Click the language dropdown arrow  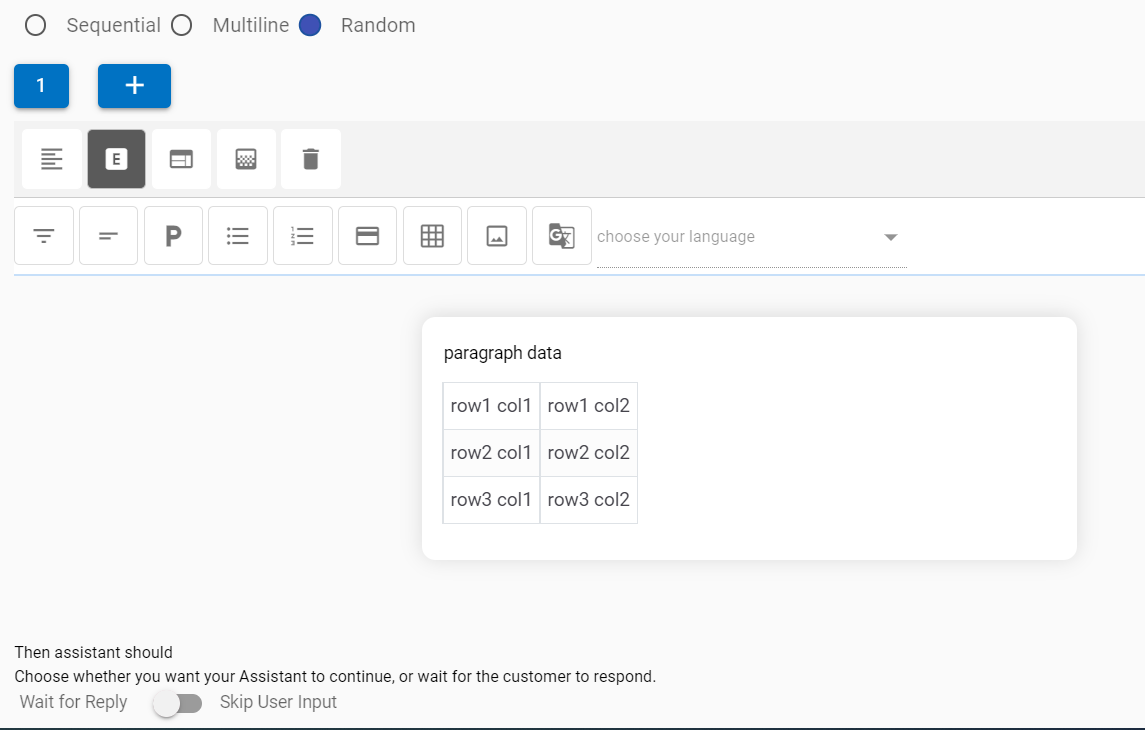891,237
